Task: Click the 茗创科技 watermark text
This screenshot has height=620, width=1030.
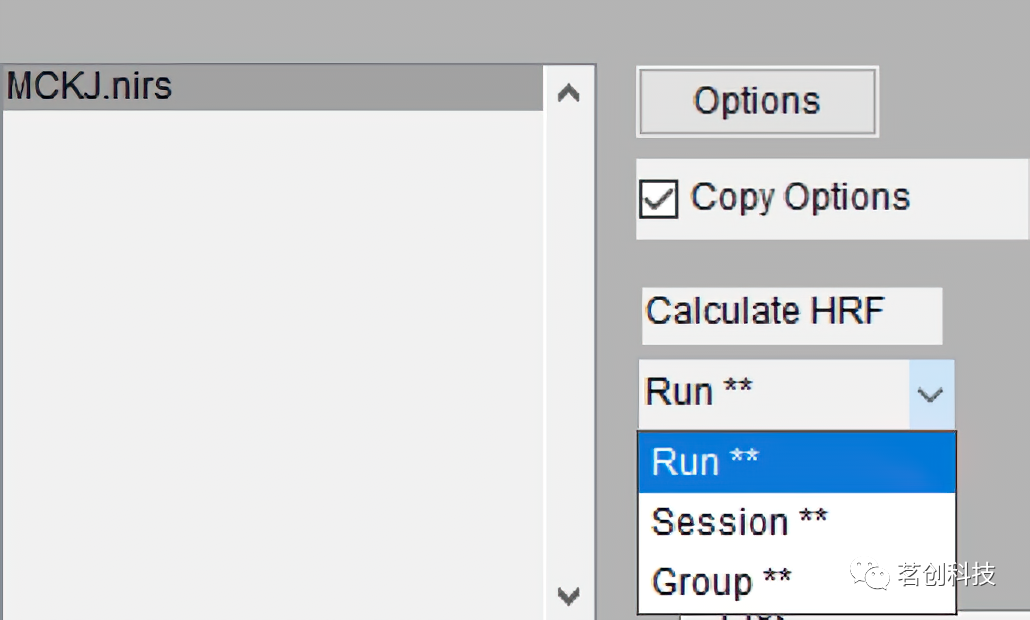Action: click(x=945, y=575)
